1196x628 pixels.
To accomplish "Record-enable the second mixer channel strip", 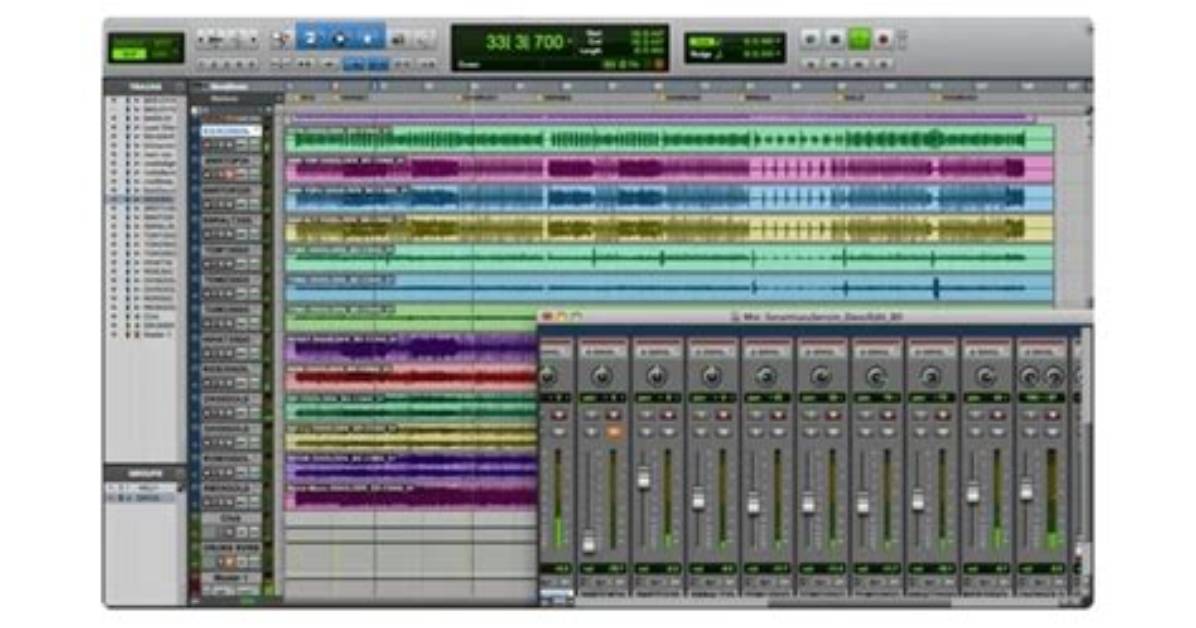I will pyautogui.click(x=614, y=414).
